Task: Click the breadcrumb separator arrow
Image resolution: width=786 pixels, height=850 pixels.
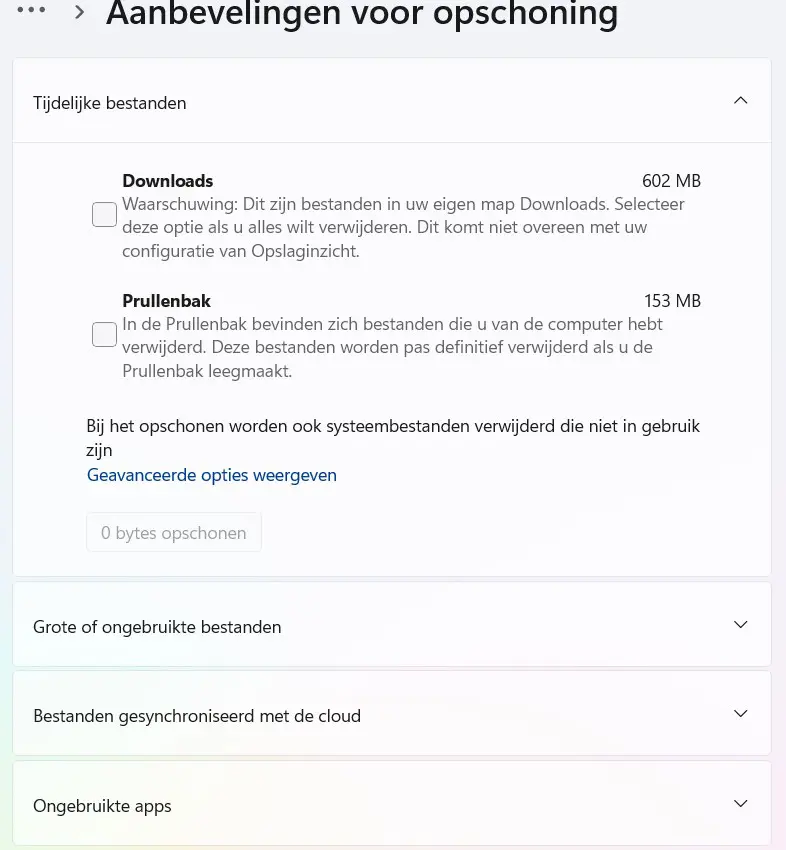Action: (79, 12)
